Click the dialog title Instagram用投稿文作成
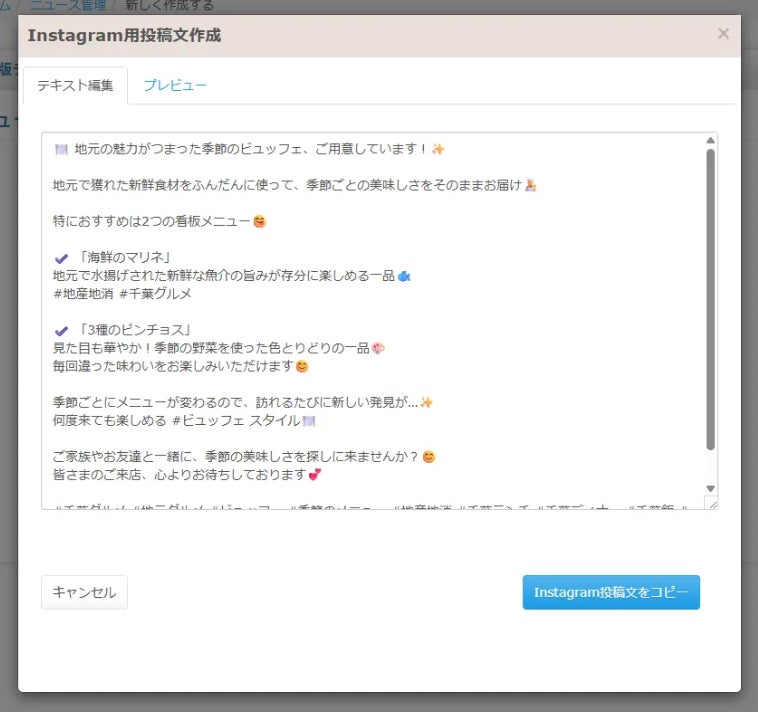This screenshot has width=758, height=712. [x=124, y=35]
